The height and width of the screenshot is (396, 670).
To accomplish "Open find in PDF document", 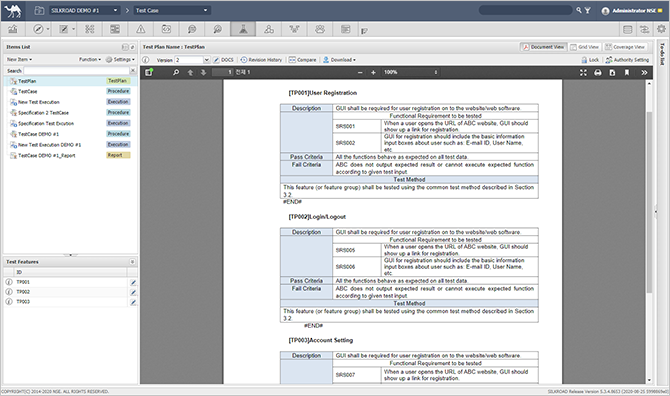I will tap(176, 72).
